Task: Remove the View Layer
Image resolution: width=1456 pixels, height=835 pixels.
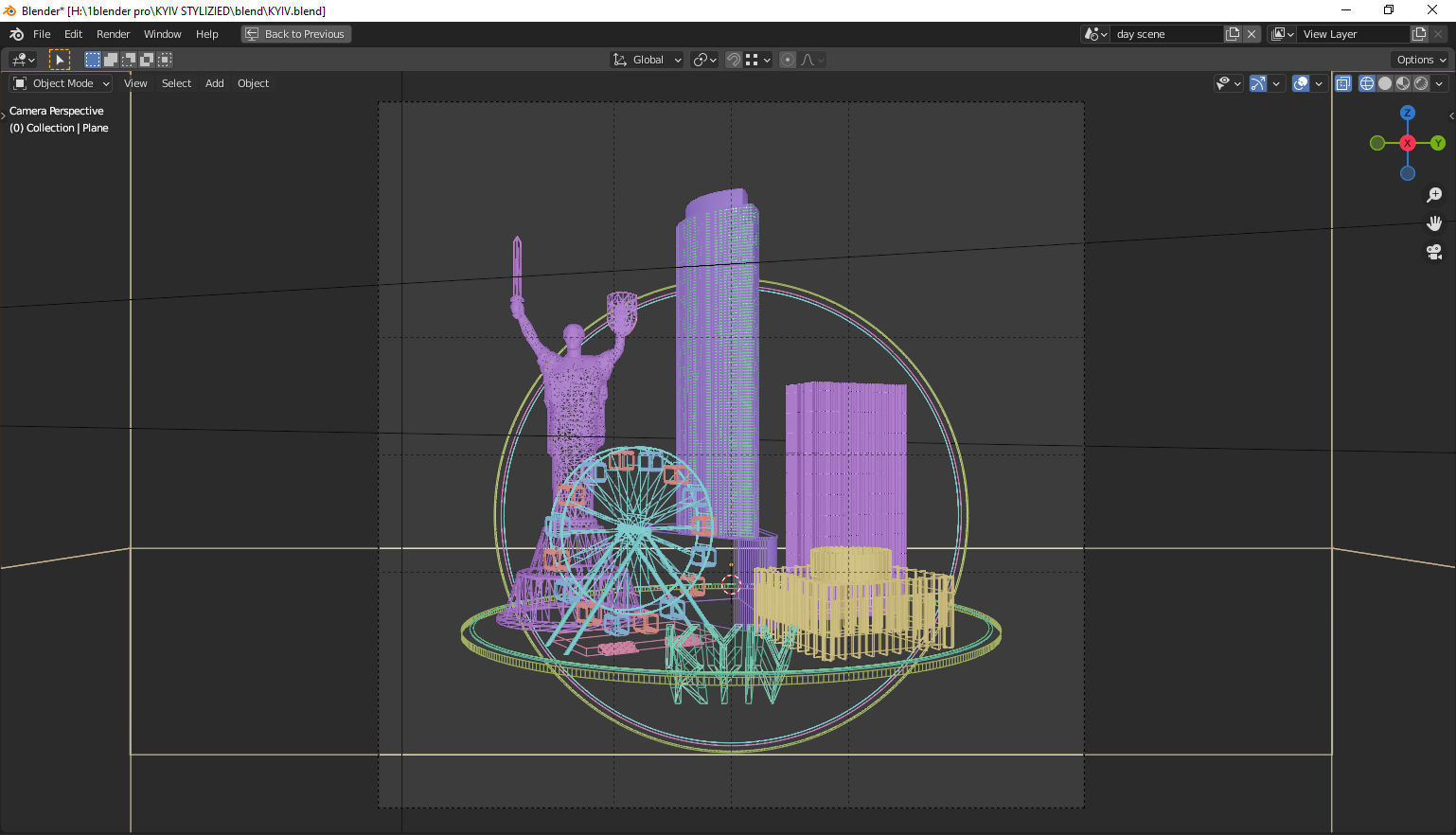Action: click(1438, 34)
